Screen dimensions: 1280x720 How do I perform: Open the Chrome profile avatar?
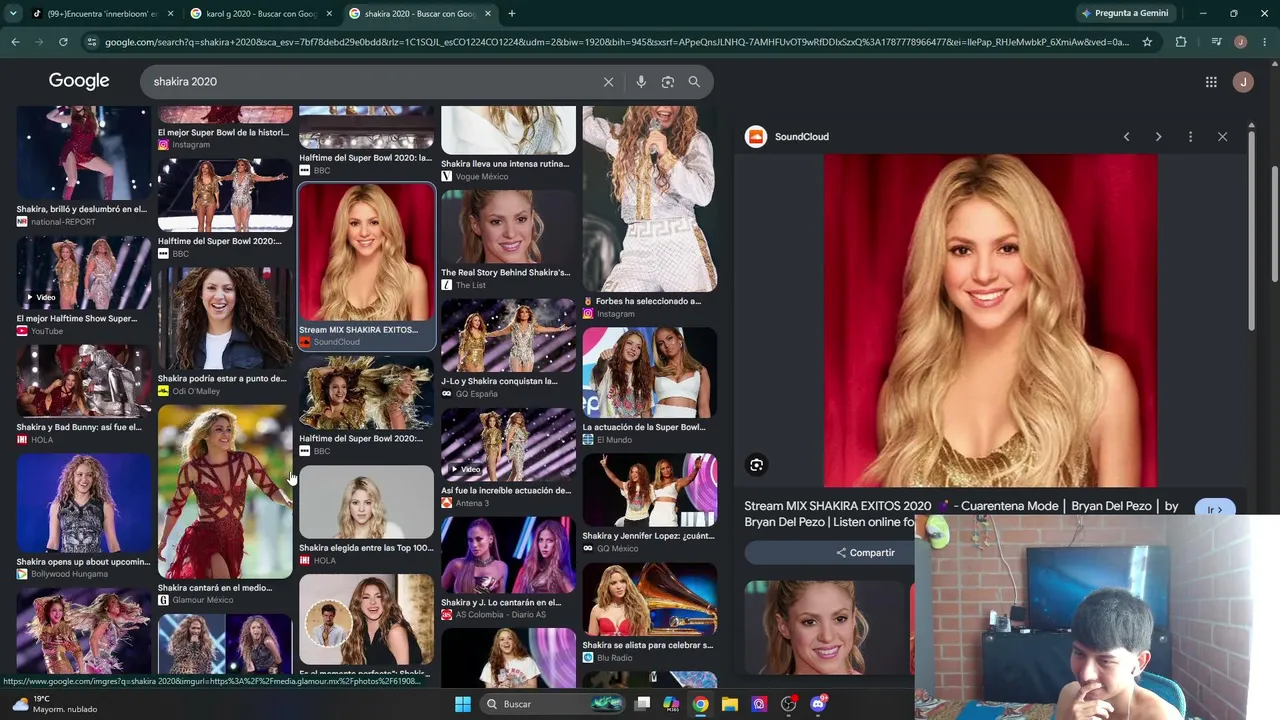point(1240,42)
